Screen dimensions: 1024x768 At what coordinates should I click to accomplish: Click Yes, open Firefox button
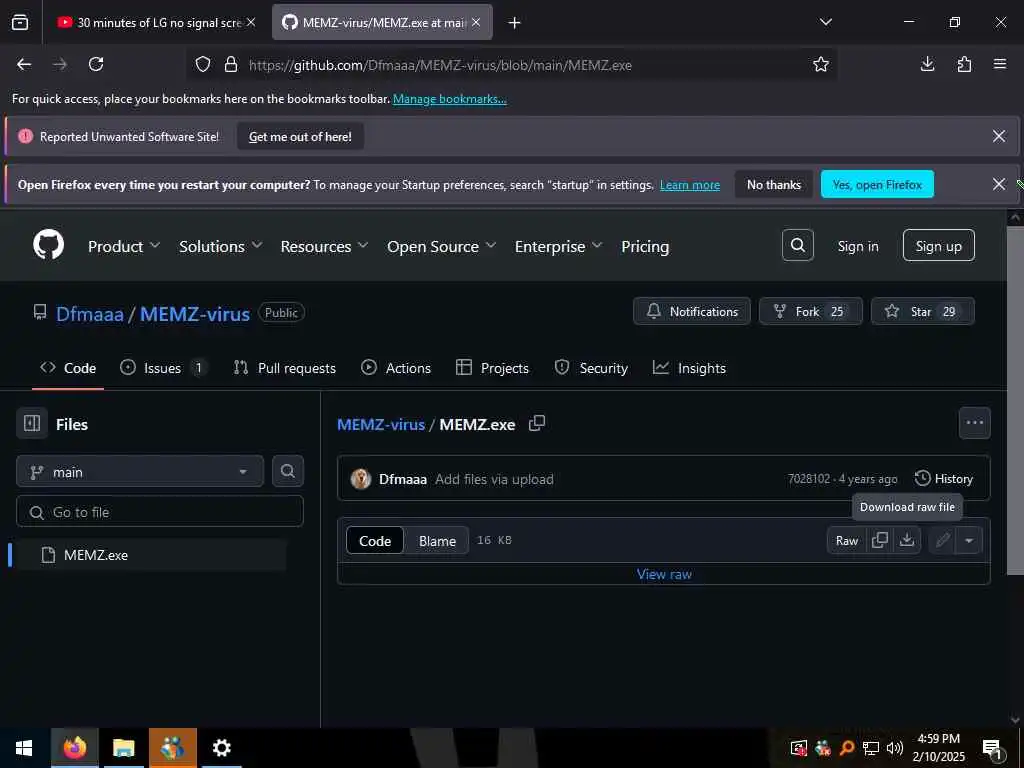point(877,185)
